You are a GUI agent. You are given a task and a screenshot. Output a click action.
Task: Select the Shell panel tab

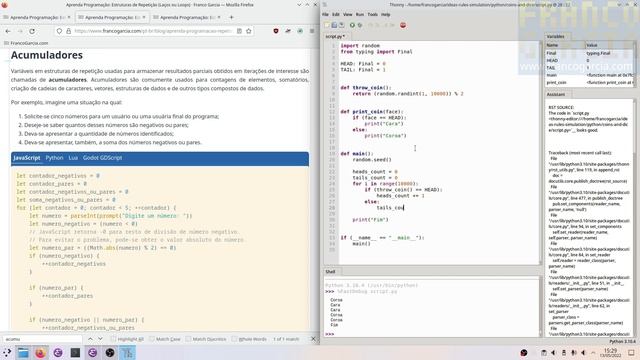[330, 271]
